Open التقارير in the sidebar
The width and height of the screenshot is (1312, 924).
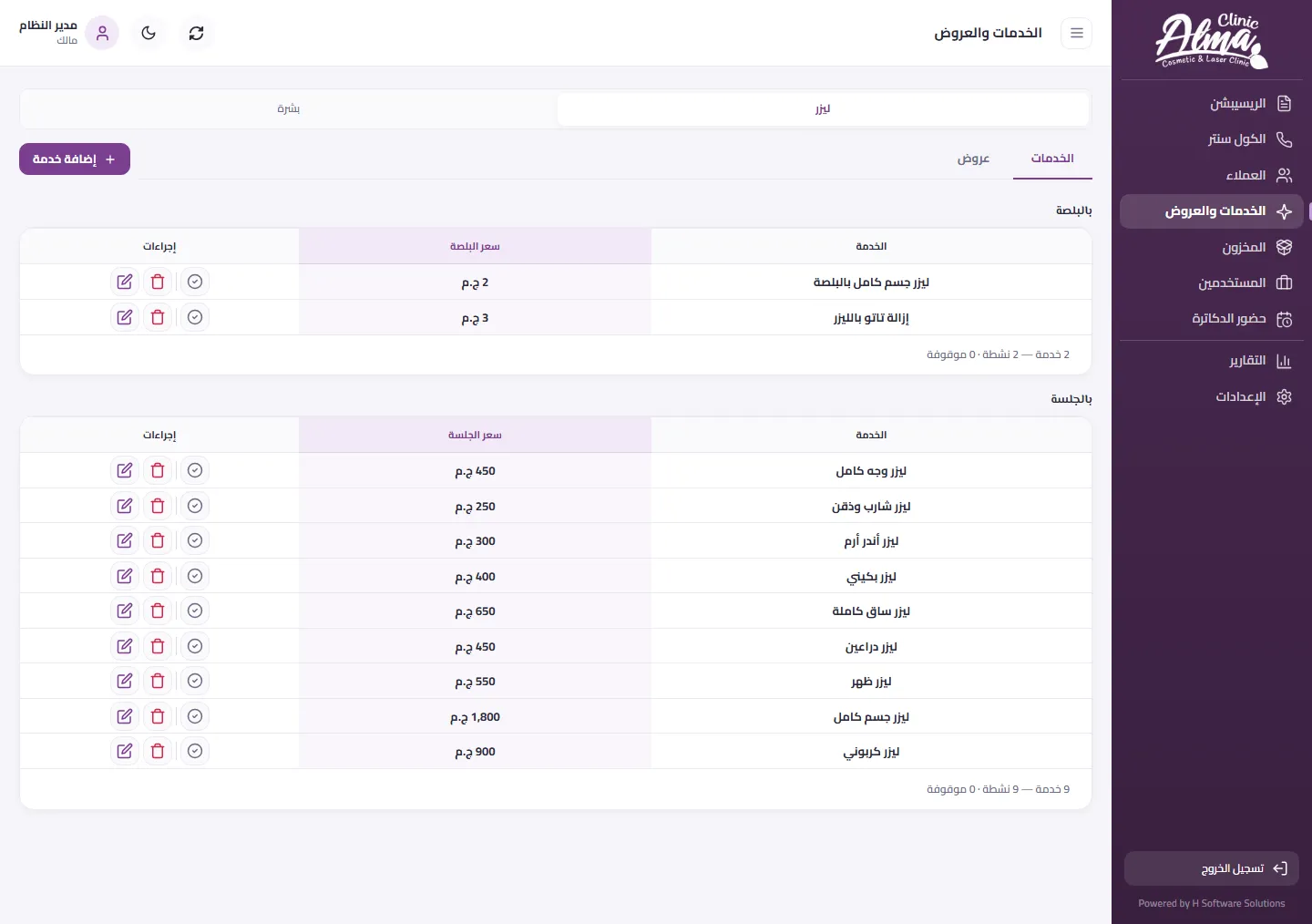(x=1212, y=361)
